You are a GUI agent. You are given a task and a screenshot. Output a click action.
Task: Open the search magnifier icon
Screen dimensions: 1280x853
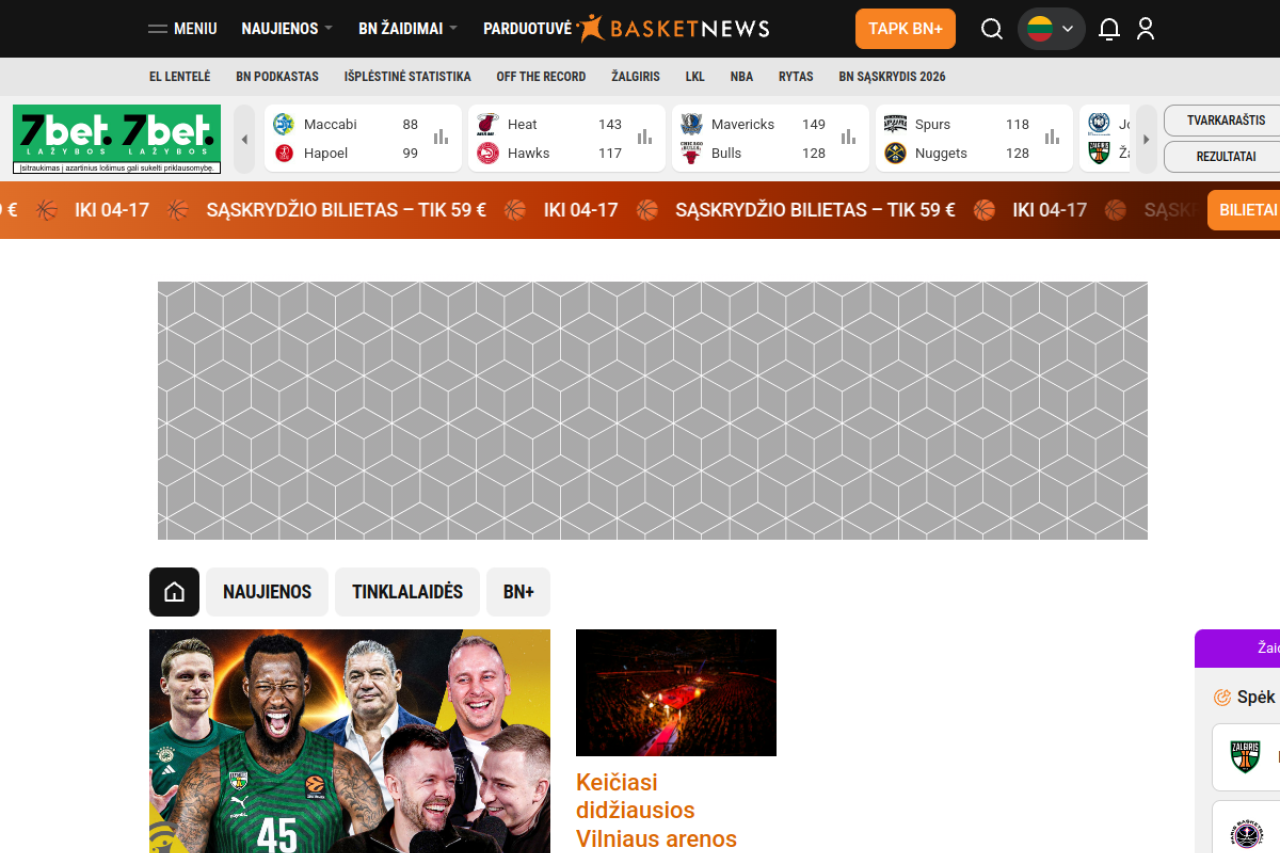coord(991,29)
